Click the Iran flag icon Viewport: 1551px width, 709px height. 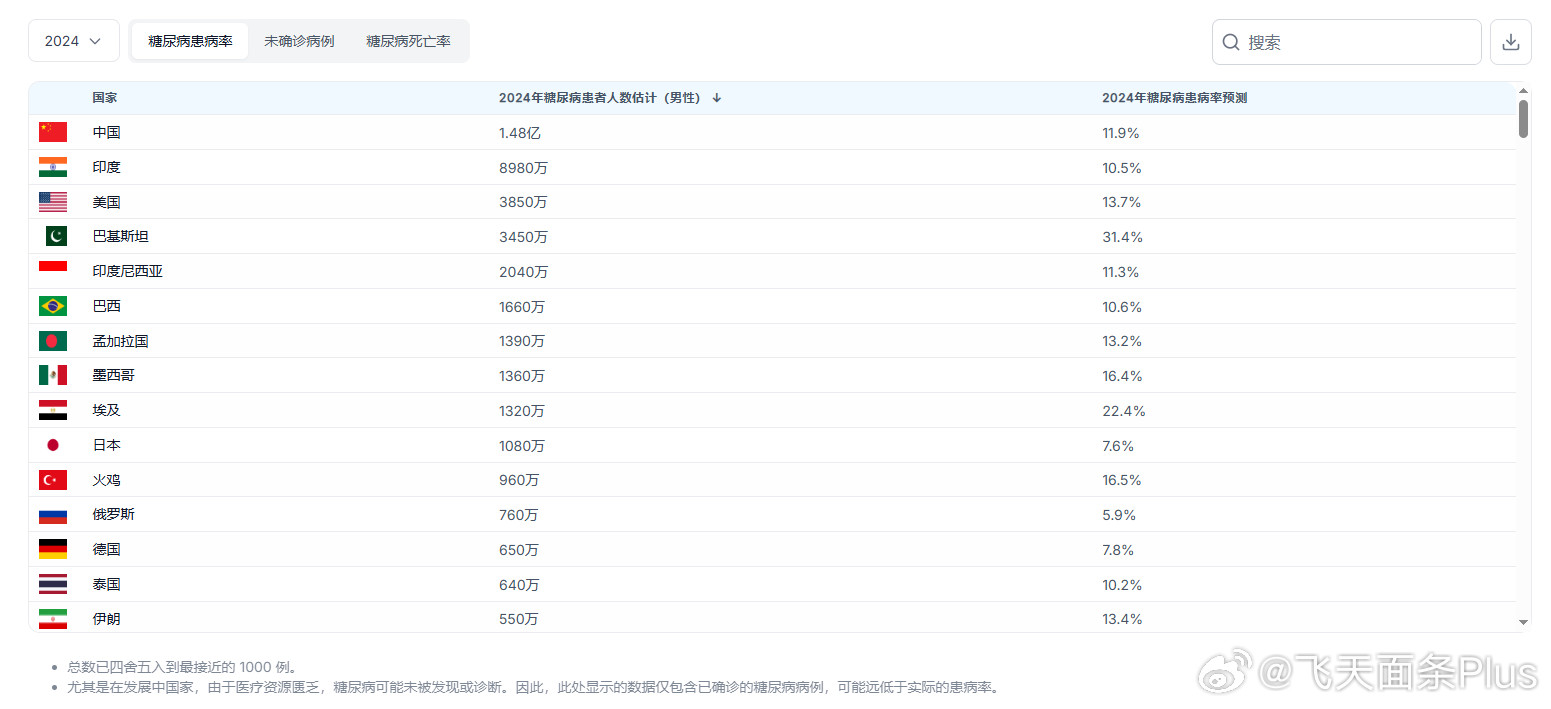point(53,619)
